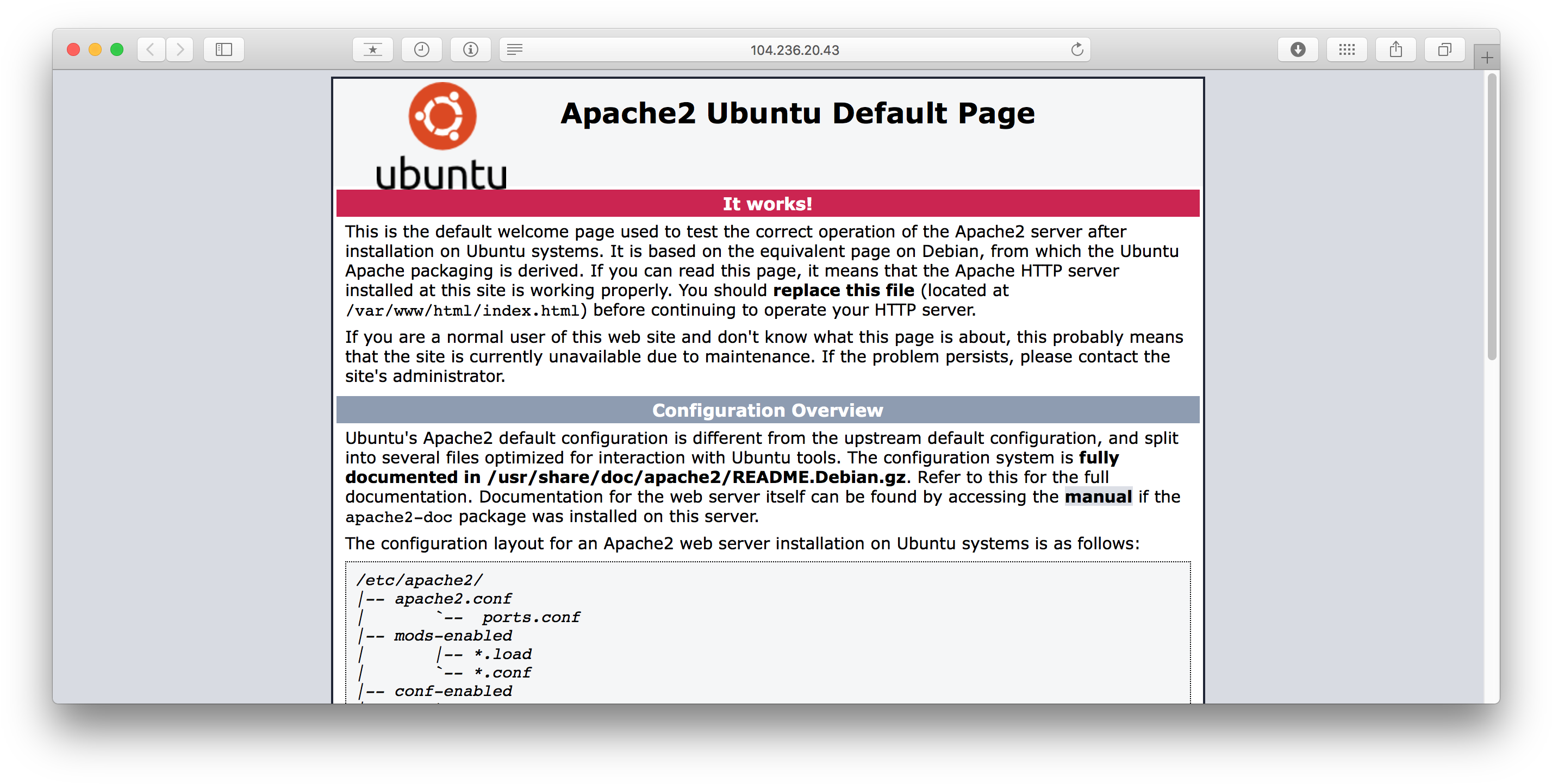
Task: Open the History clock button
Action: 422,49
